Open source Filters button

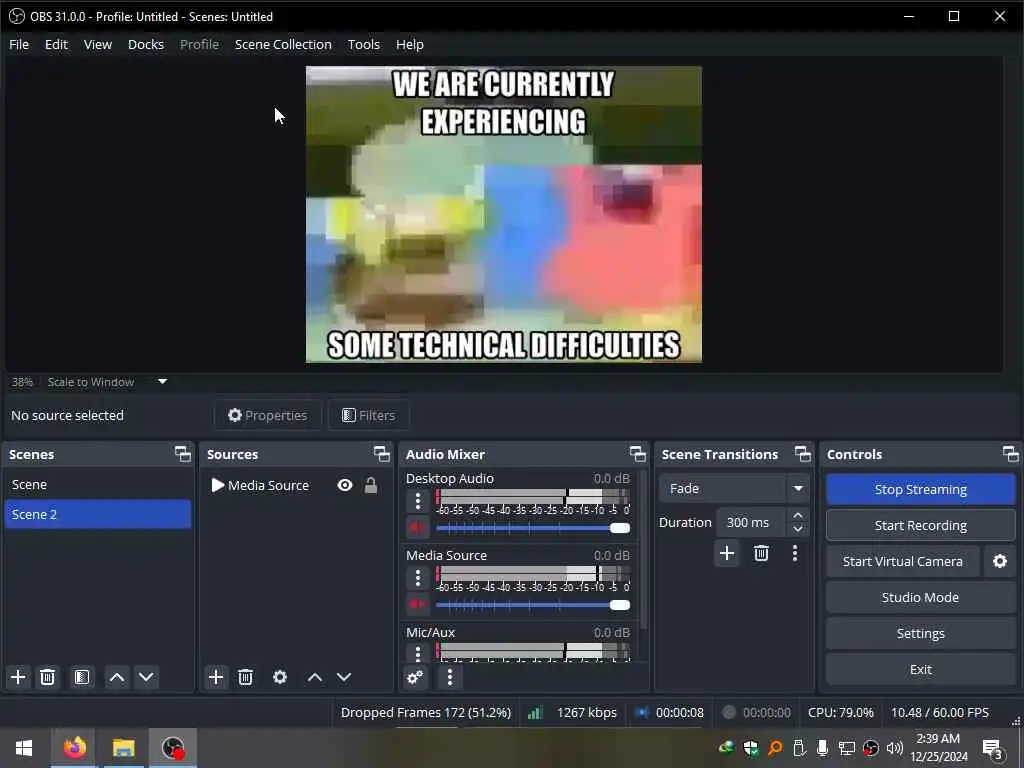(369, 415)
